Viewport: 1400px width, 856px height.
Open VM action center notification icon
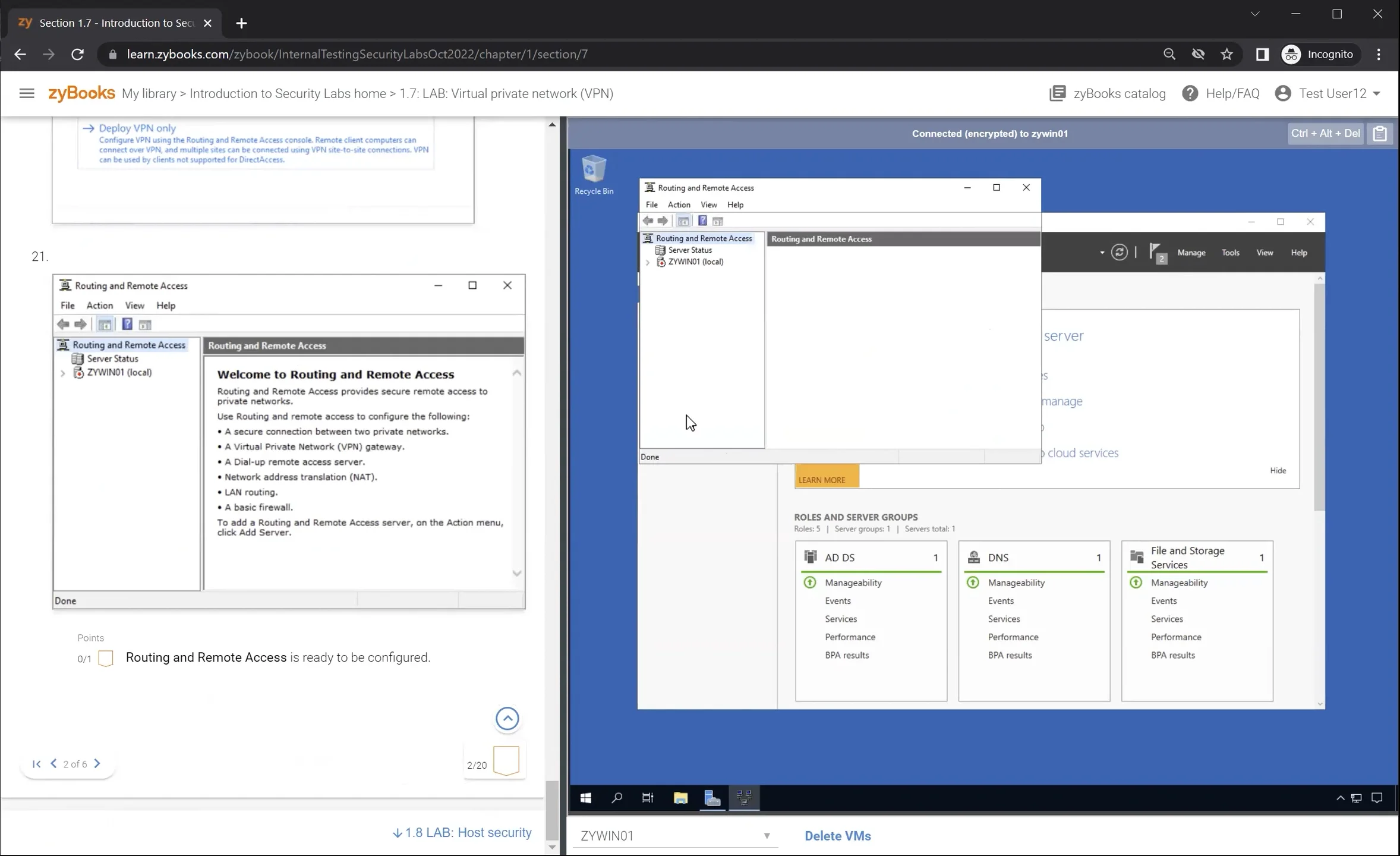pyautogui.click(x=1377, y=798)
